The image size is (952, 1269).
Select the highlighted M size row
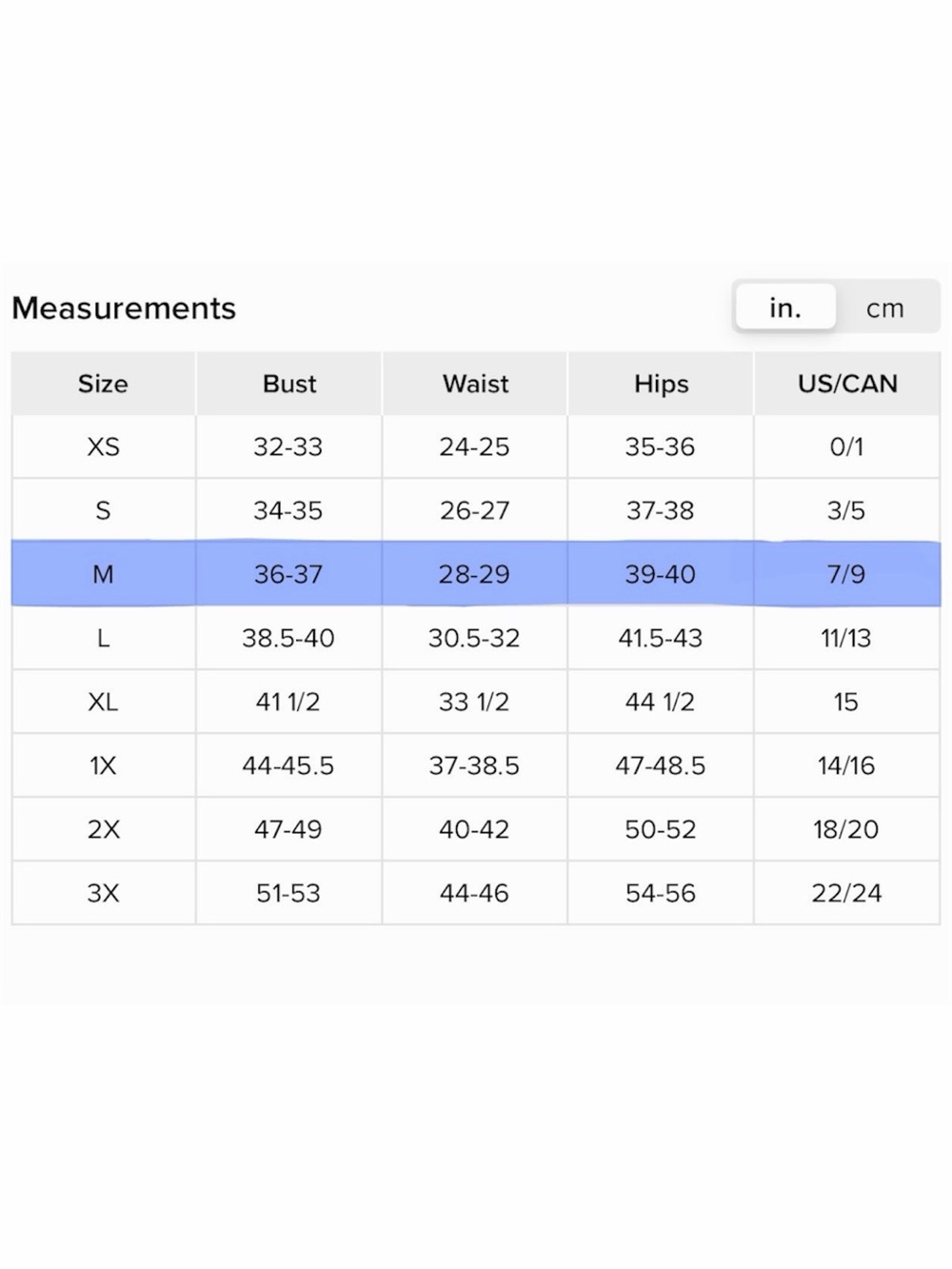pos(476,574)
